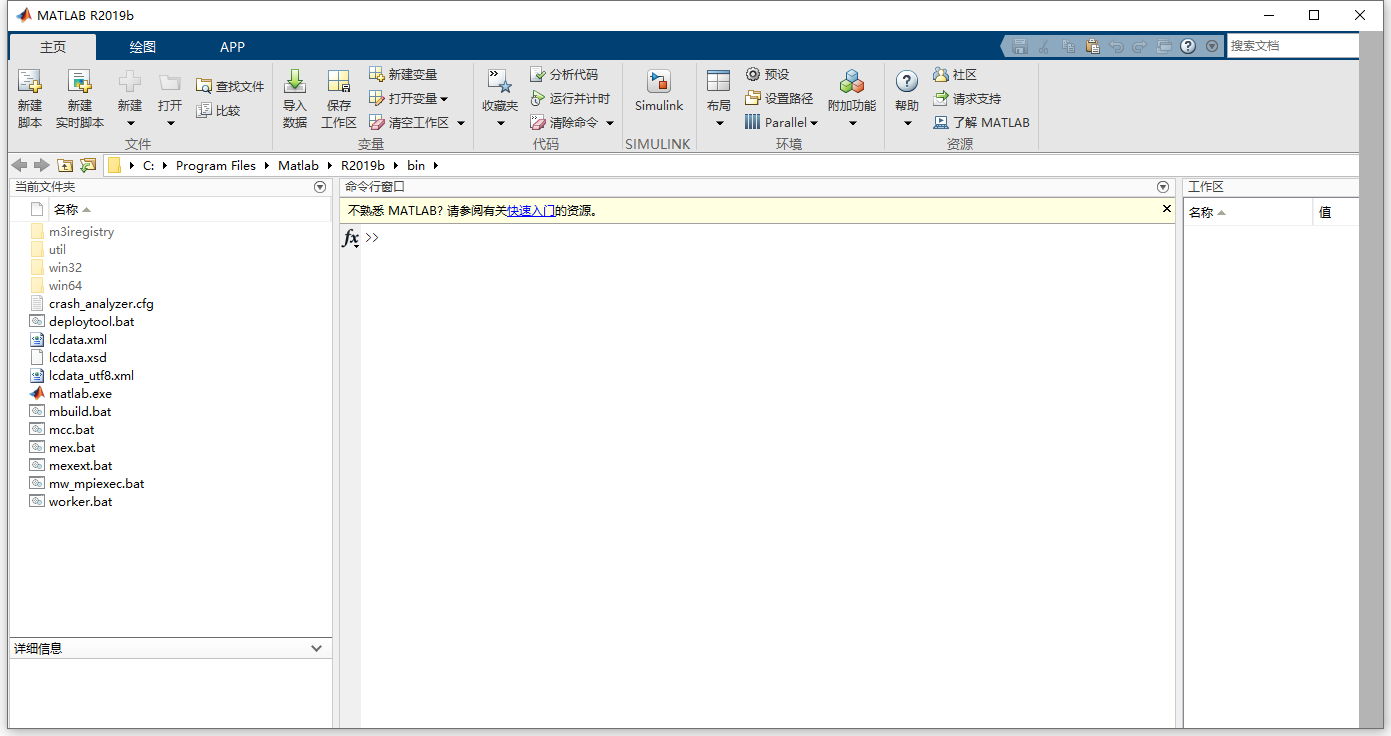
Task: Click 社区 (Community)
Action: coord(955,75)
